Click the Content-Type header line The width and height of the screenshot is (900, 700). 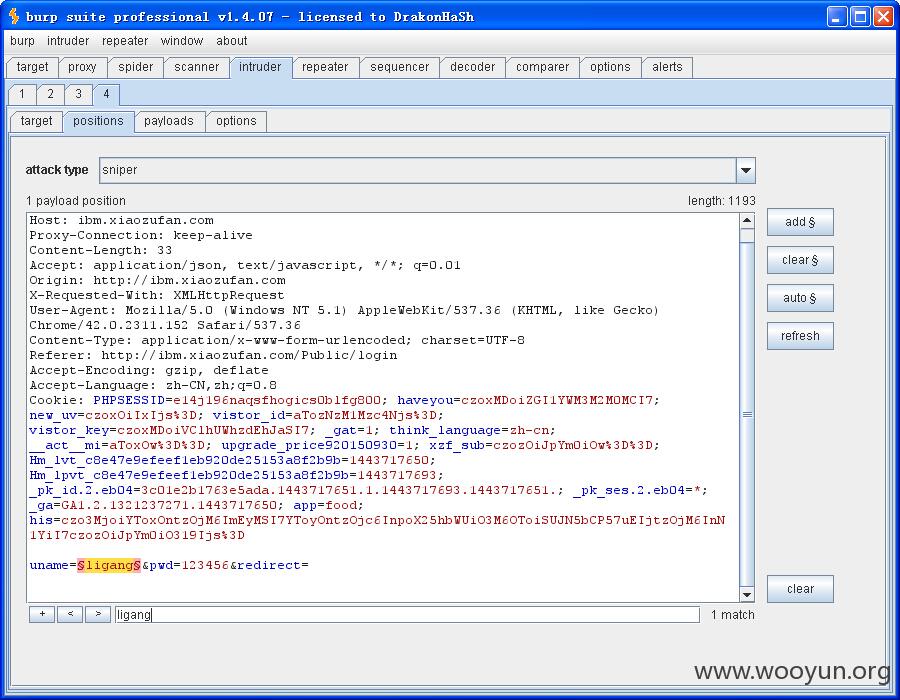point(277,340)
